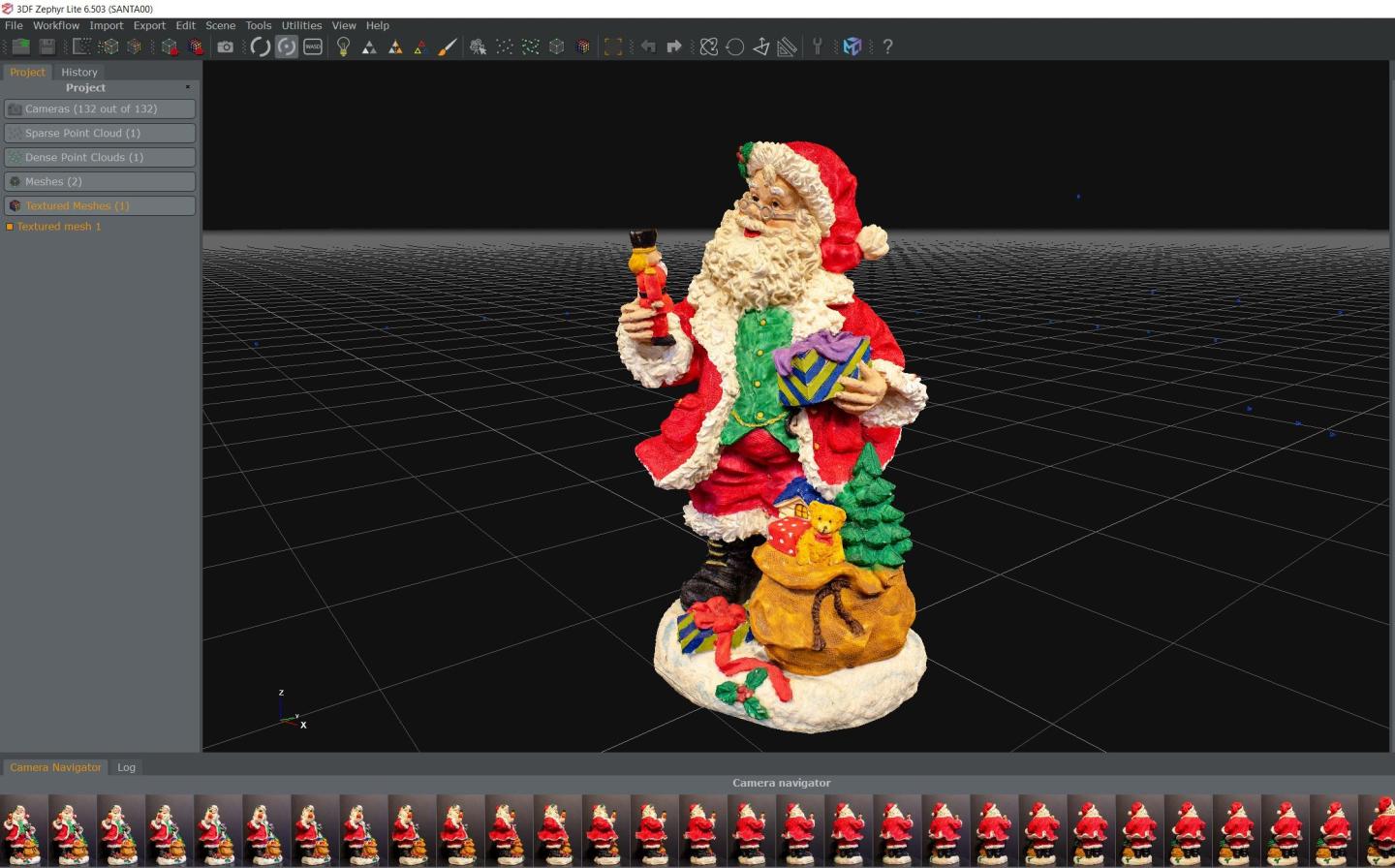Screen dimensions: 1395x868
Task: Select the paintbrush tool in toolbar
Action: coord(447,46)
